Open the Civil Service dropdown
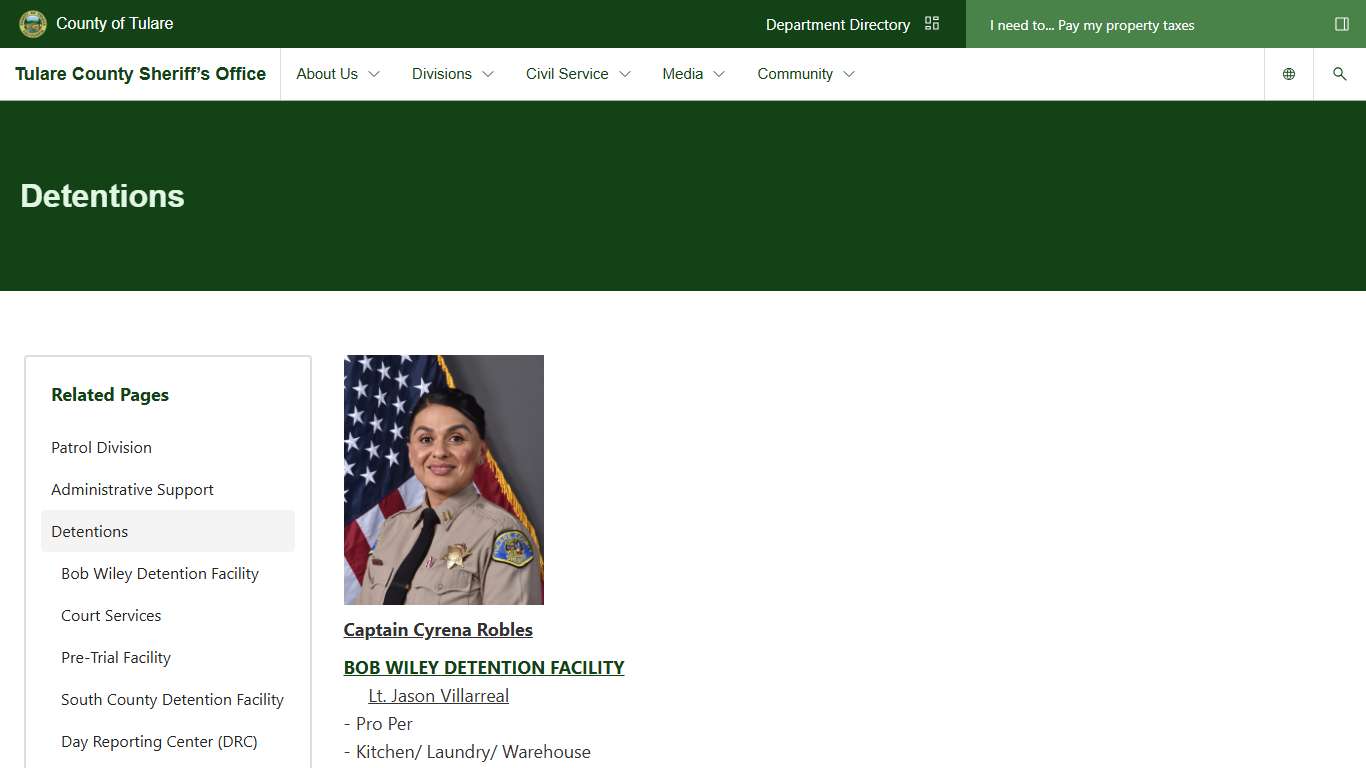This screenshot has height=768, width=1366. click(x=578, y=74)
